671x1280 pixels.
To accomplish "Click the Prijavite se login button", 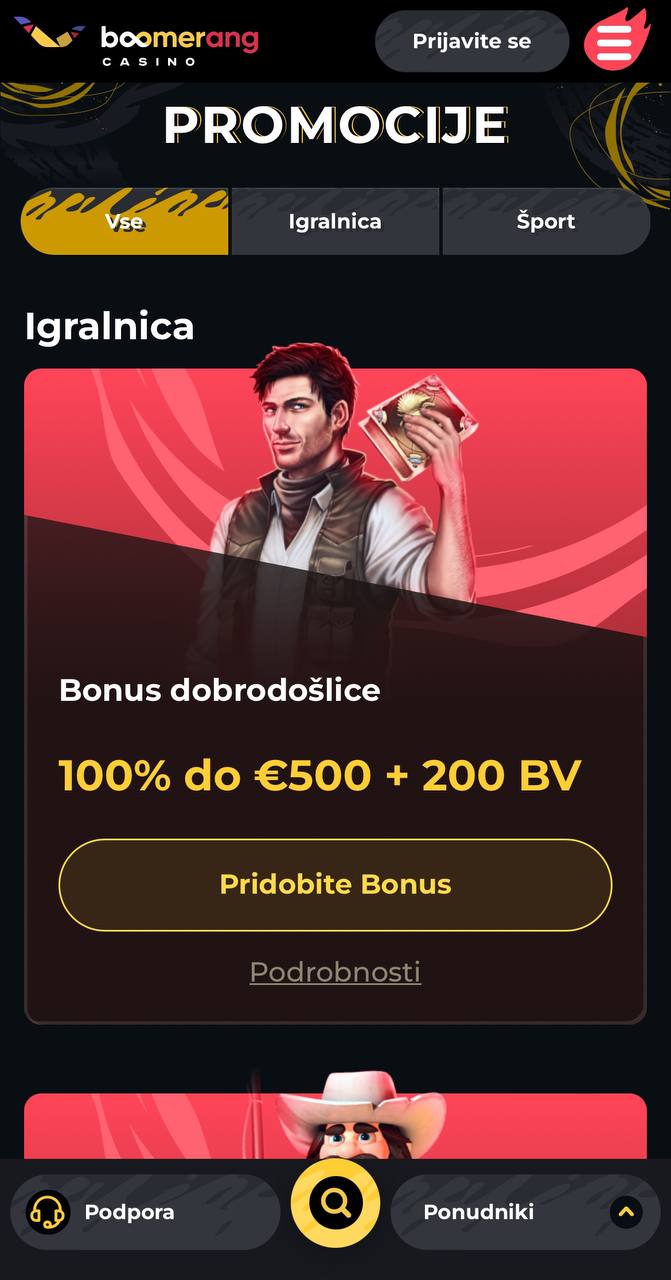I will [472, 41].
